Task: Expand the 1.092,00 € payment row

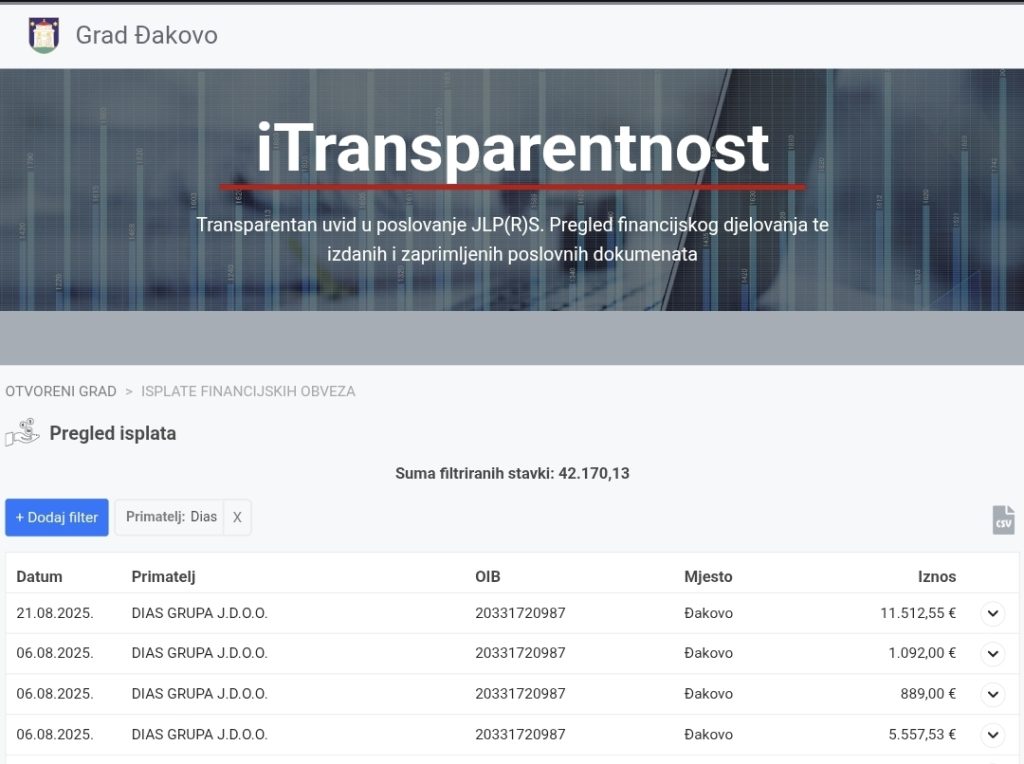Action: click(993, 654)
